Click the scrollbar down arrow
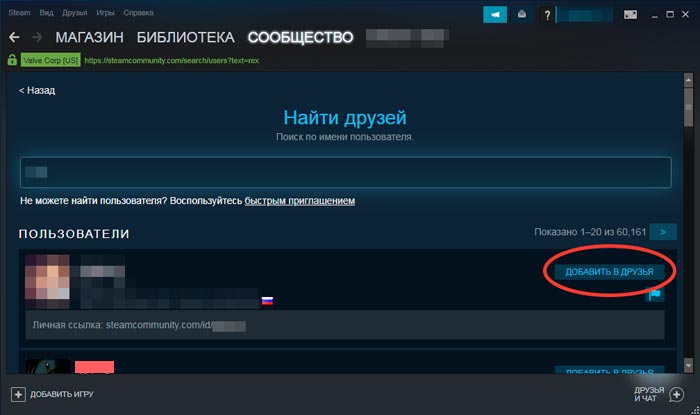Image resolution: width=700 pixels, height=415 pixels. tap(688, 366)
